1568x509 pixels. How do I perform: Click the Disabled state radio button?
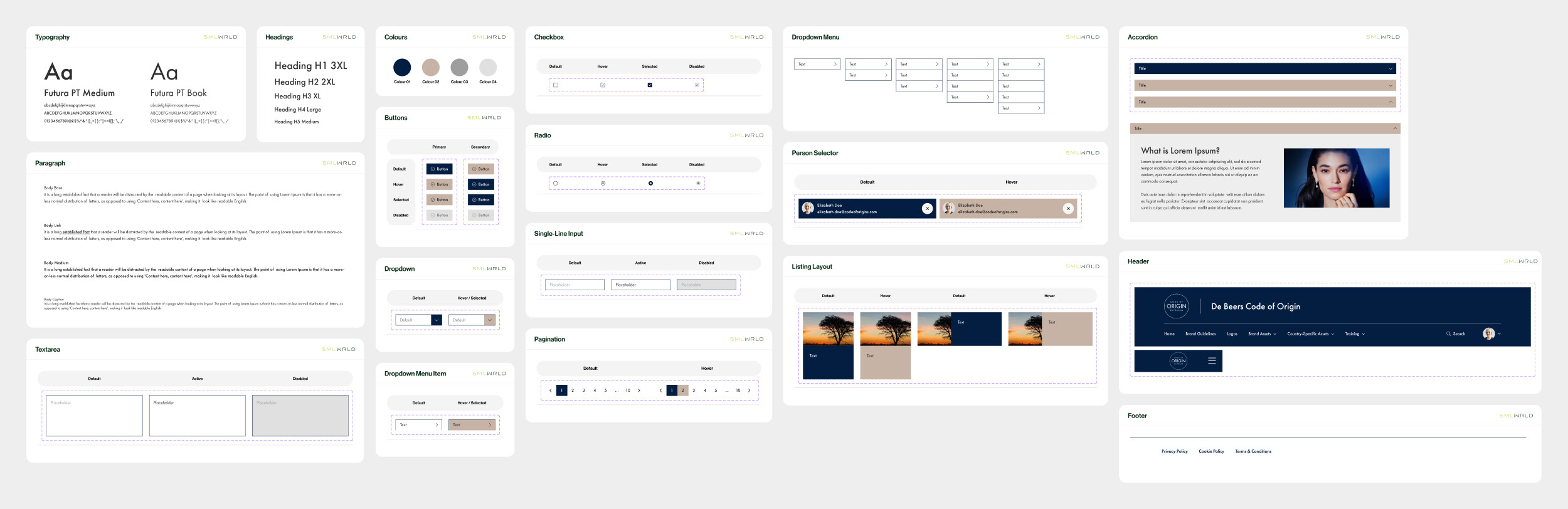click(x=698, y=184)
